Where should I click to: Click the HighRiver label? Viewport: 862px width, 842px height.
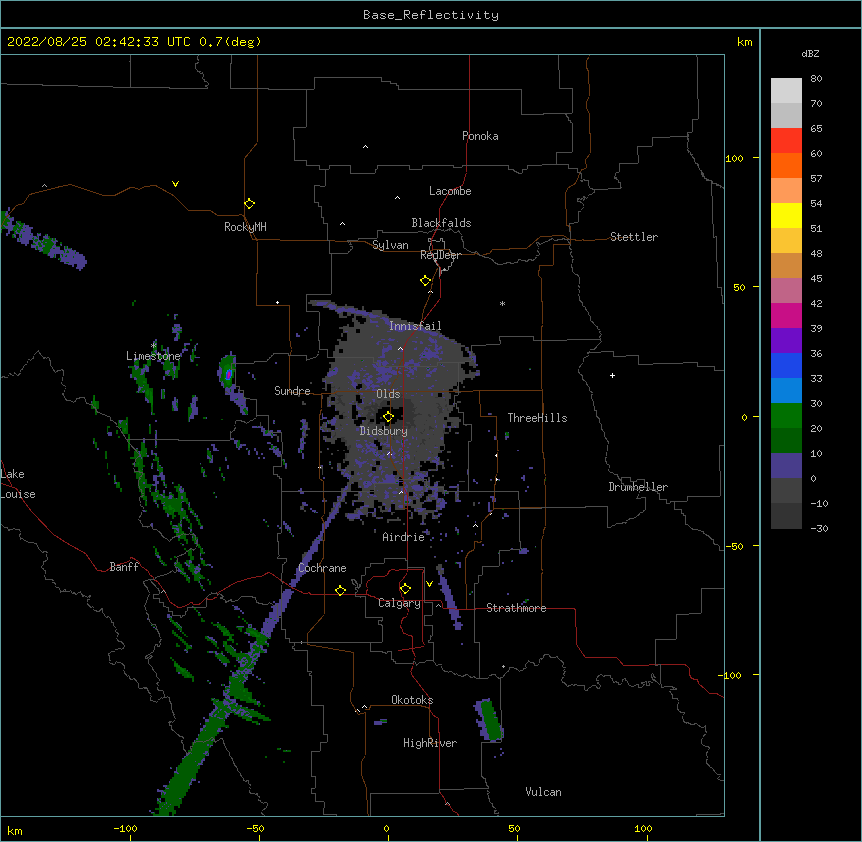430,743
